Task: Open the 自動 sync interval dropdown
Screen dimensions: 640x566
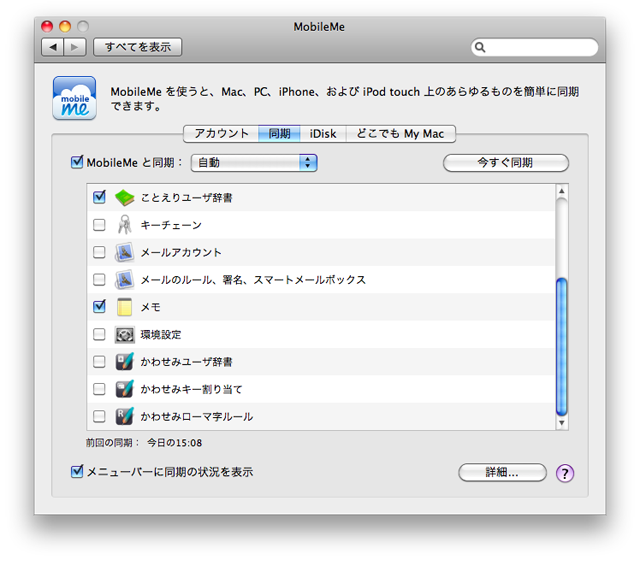Action: point(254,163)
